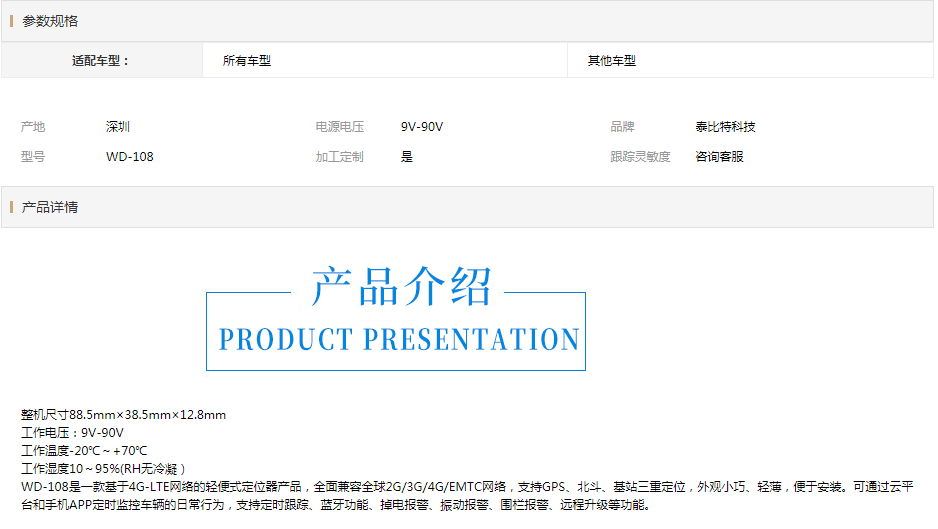Select the 工作温度-20℃～+70℃ line
Viewport: 938px width, 529px height.
pyautogui.click(x=84, y=451)
